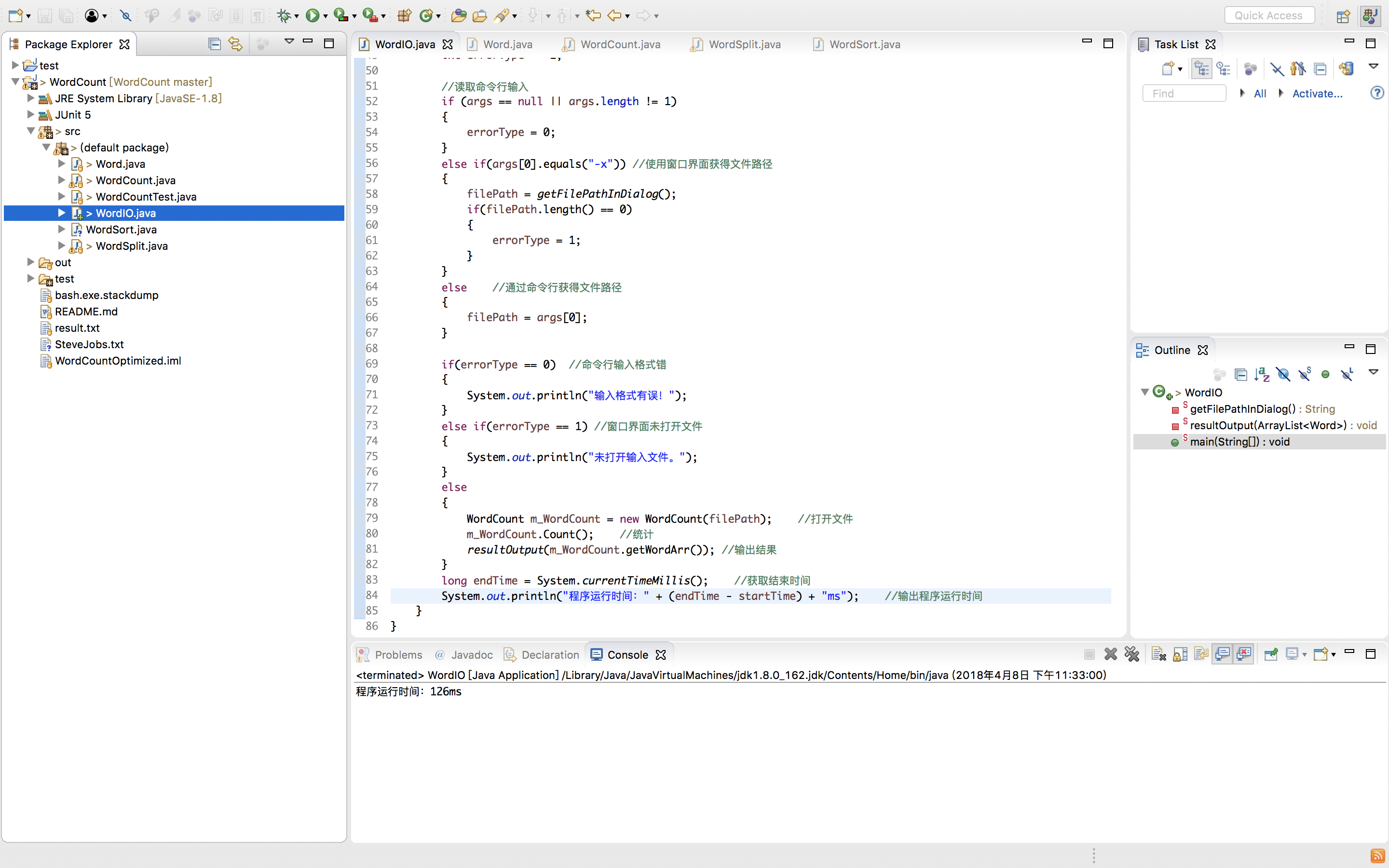Click Clear Console icon
The image size is (1389, 868).
pos(1158,654)
